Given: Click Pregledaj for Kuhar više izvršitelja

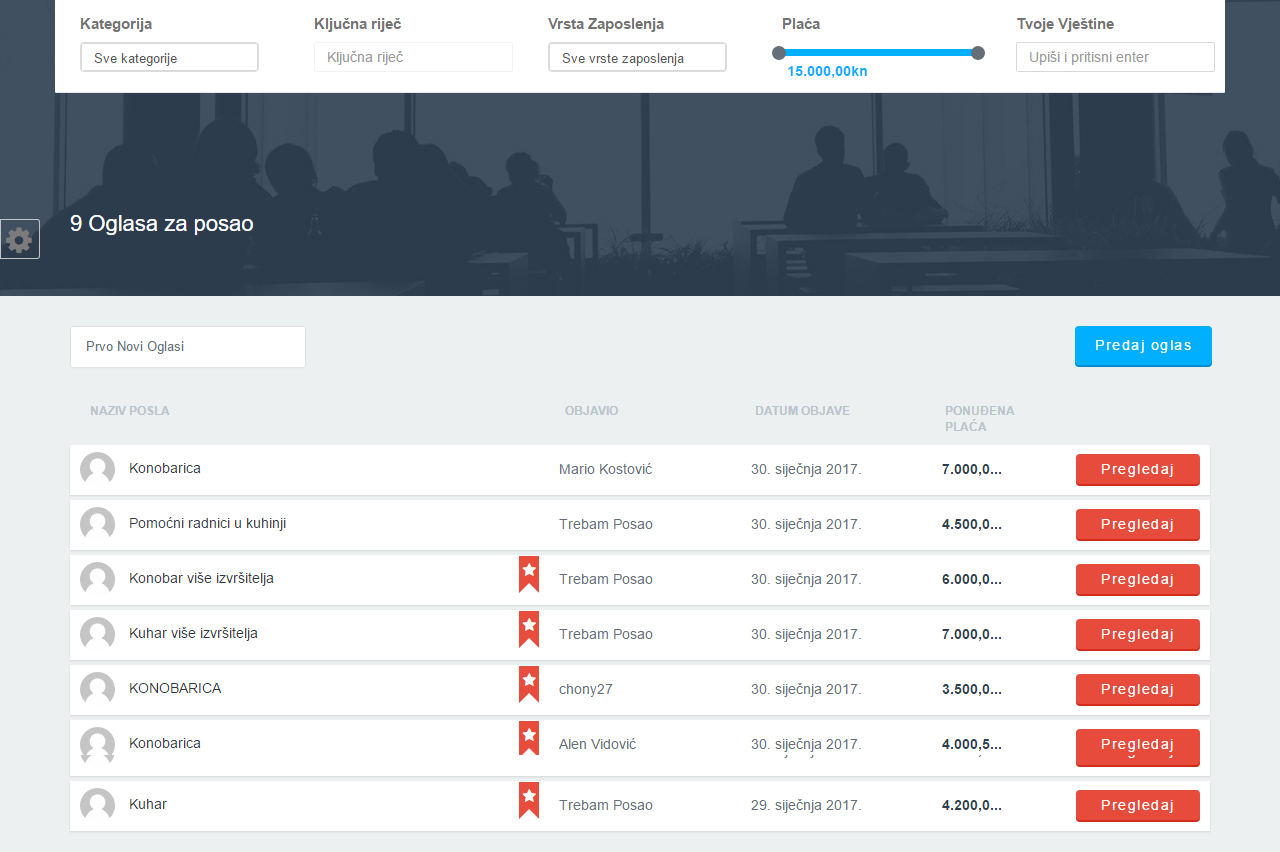Looking at the screenshot, I should (x=1138, y=635).
